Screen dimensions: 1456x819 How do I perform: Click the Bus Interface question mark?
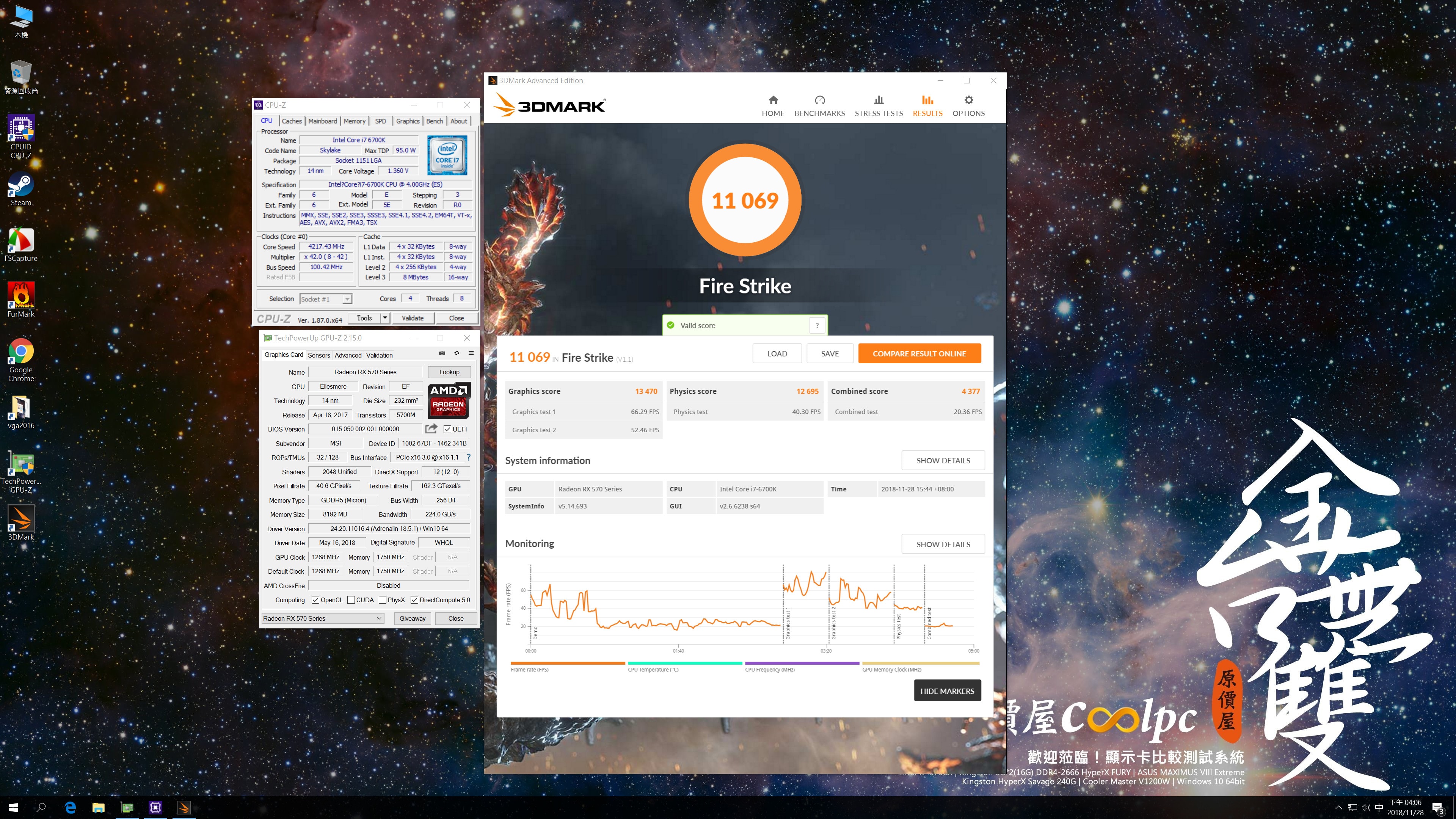pyautogui.click(x=469, y=457)
